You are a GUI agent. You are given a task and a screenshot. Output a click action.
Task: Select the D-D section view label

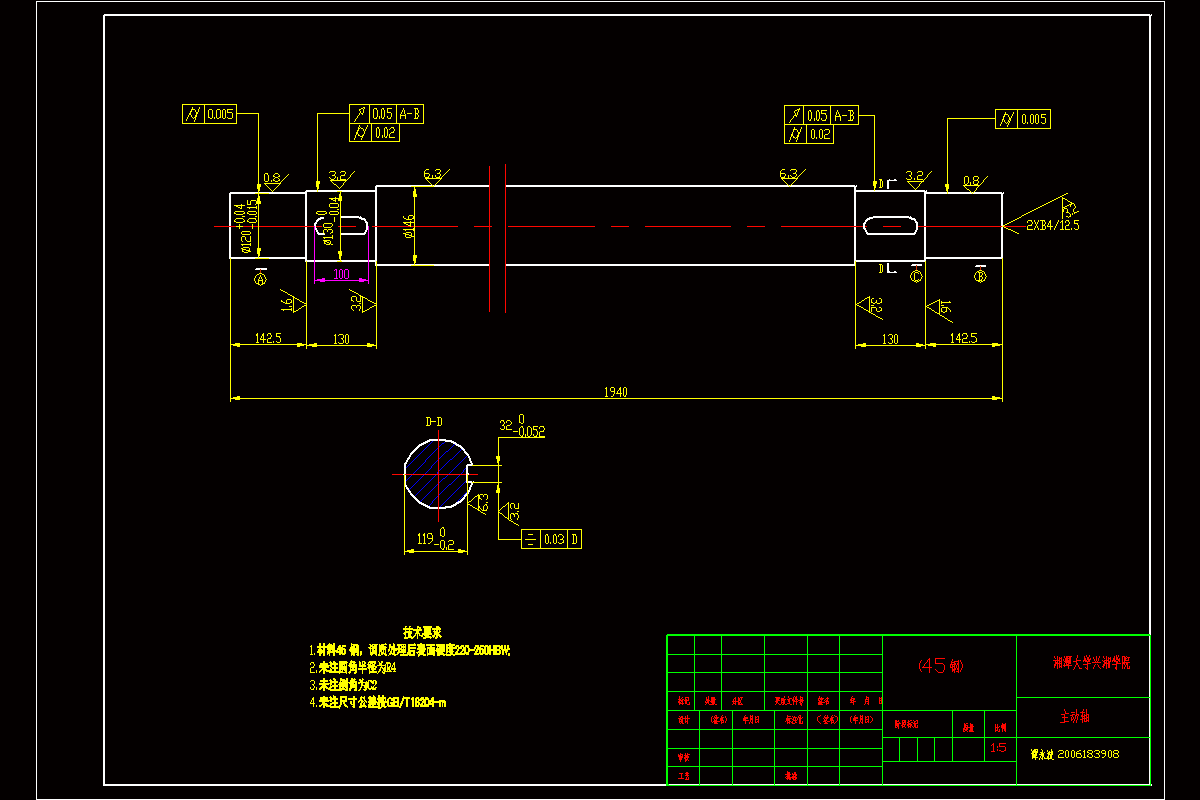(x=434, y=422)
